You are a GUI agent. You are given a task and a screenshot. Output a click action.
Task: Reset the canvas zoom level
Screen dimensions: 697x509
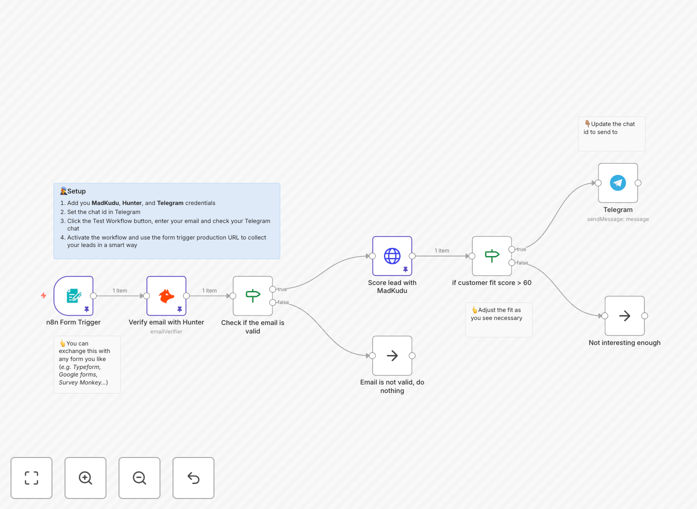pos(193,478)
